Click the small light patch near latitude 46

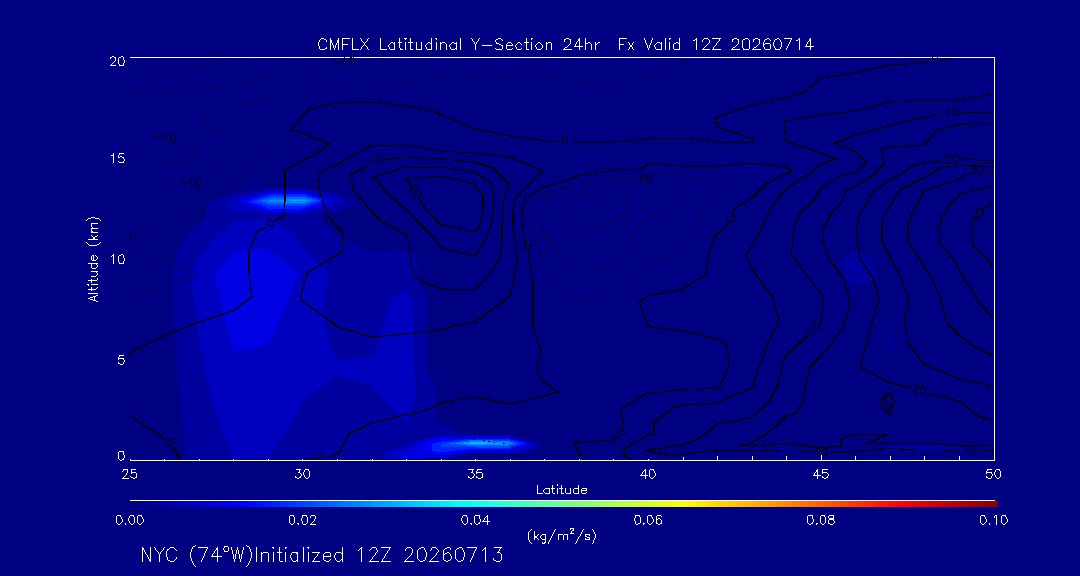[858, 268]
